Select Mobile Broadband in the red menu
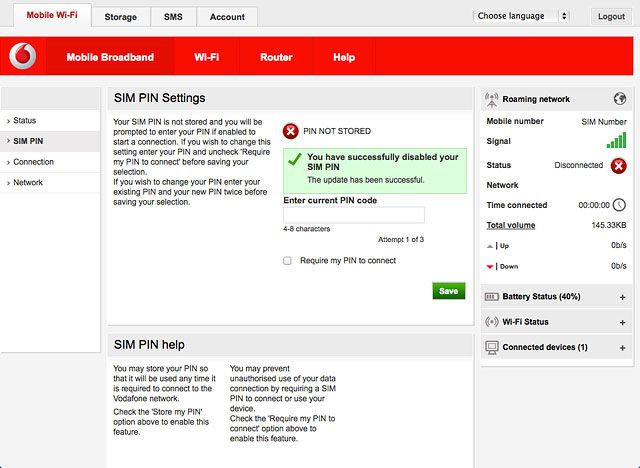Image resolution: width=640 pixels, height=468 pixels. click(x=110, y=57)
